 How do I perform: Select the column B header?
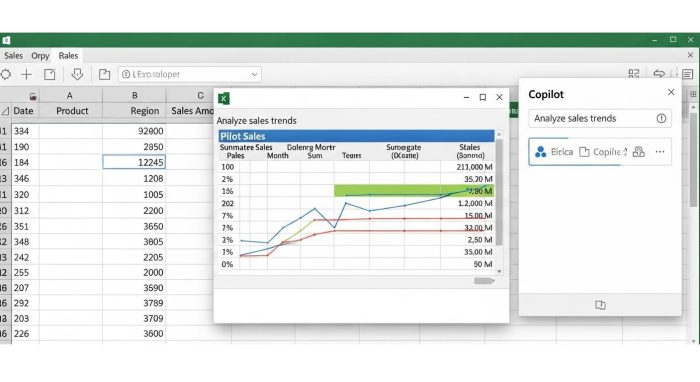pyautogui.click(x=134, y=96)
